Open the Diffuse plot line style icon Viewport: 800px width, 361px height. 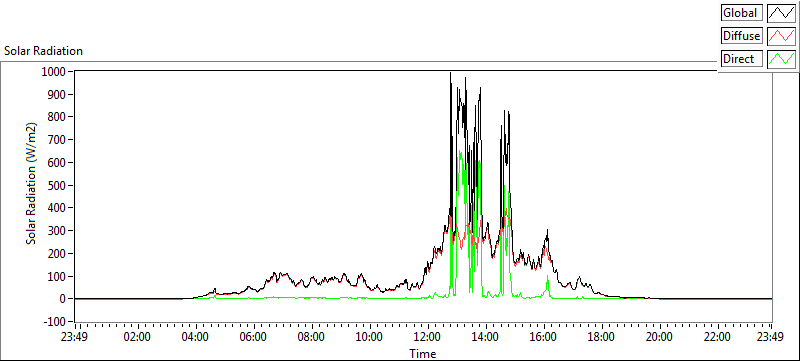(x=781, y=36)
